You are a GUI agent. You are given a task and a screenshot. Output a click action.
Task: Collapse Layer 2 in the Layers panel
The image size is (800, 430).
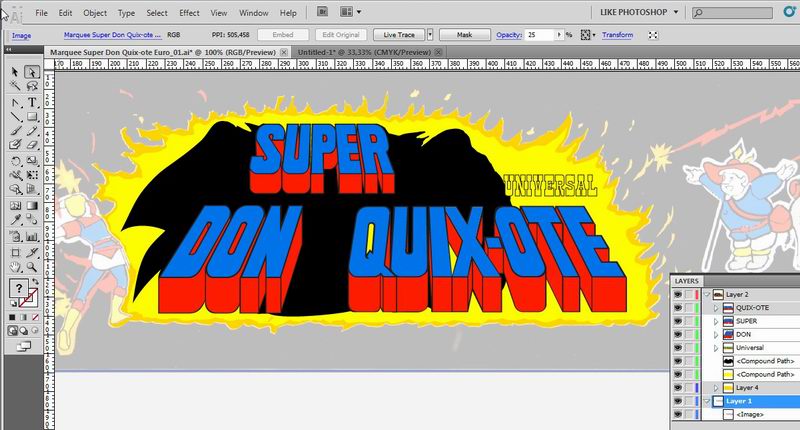707,294
